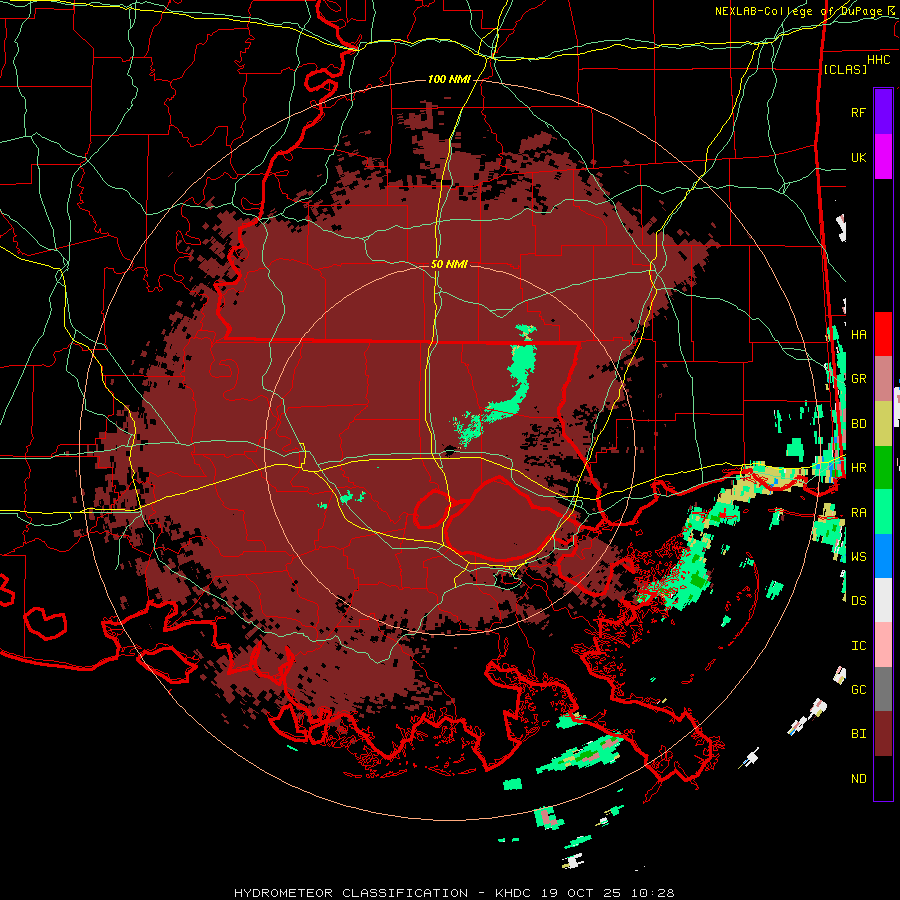Click the RF legend label
Viewport: 900px width, 900px height.
click(858, 112)
